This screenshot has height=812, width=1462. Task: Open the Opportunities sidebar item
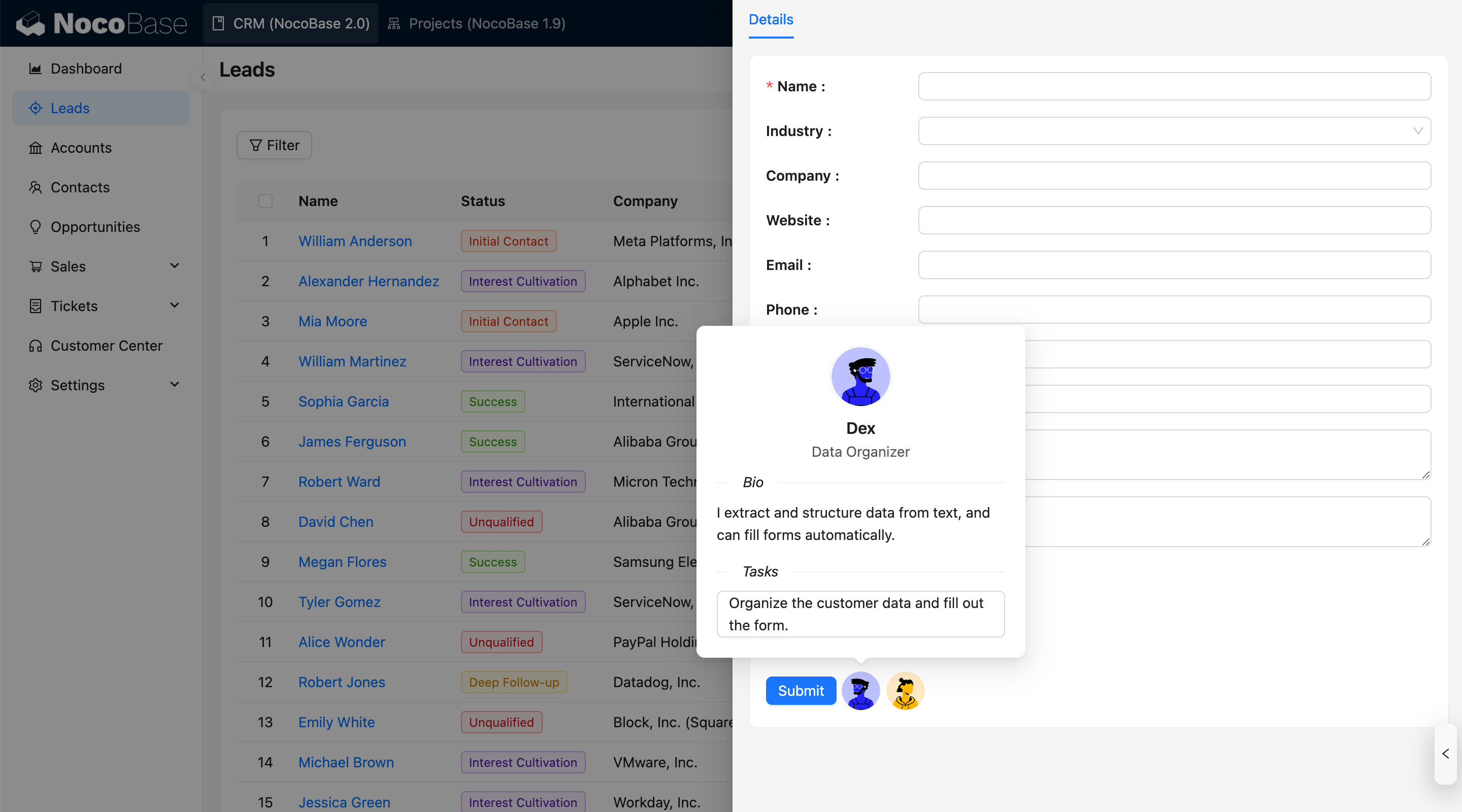(x=95, y=227)
